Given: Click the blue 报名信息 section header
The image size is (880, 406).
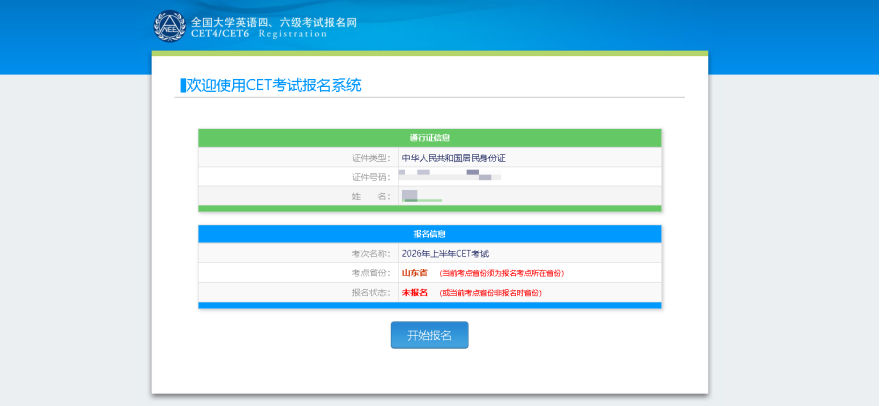Looking at the screenshot, I should pyautogui.click(x=430, y=234).
